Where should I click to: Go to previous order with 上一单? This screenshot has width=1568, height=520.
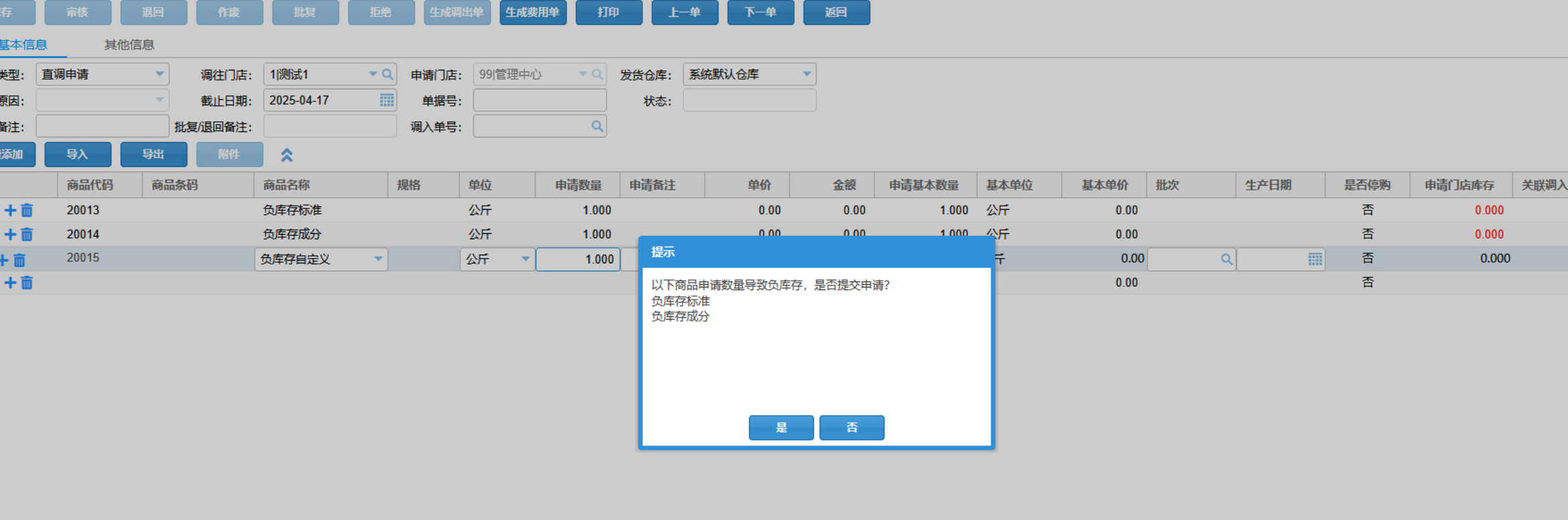[685, 12]
